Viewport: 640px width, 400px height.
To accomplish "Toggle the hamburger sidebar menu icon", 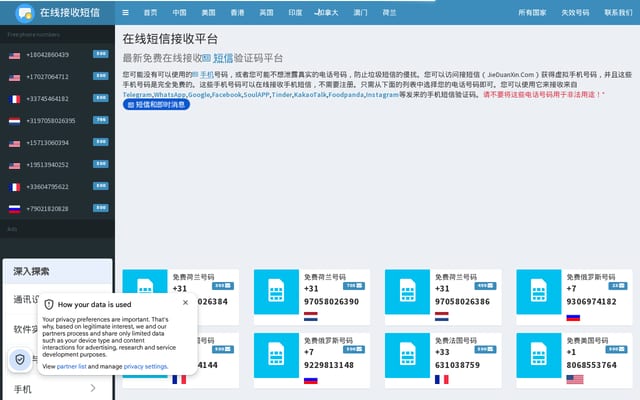I will point(125,13).
